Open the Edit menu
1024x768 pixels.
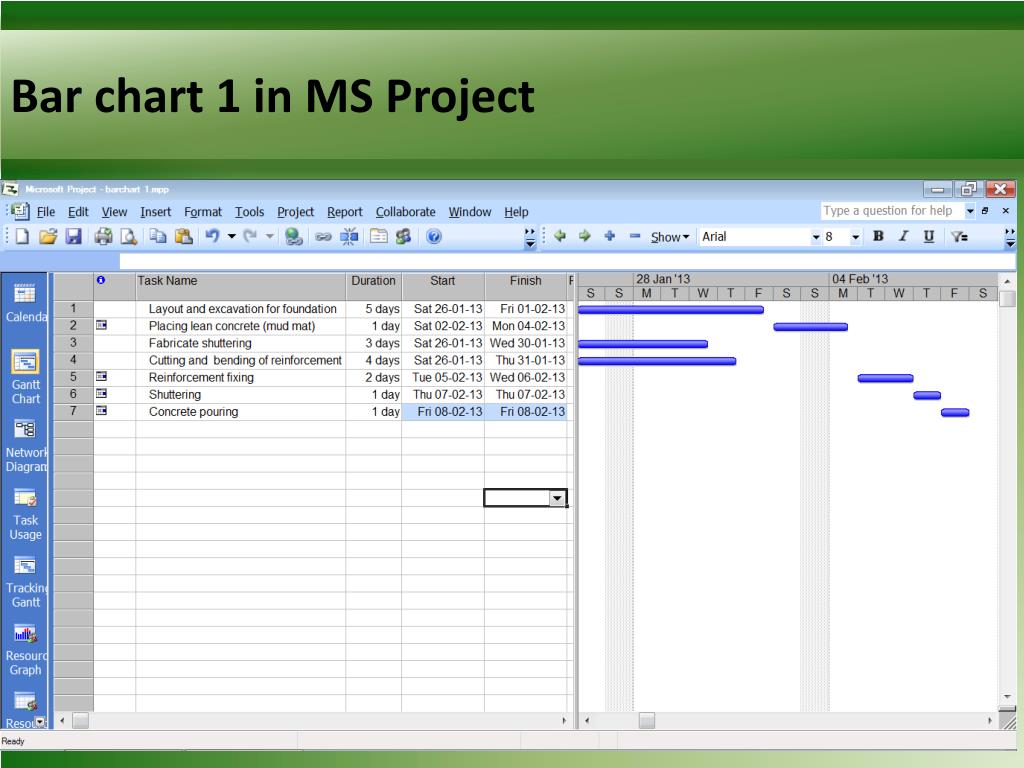[78, 212]
